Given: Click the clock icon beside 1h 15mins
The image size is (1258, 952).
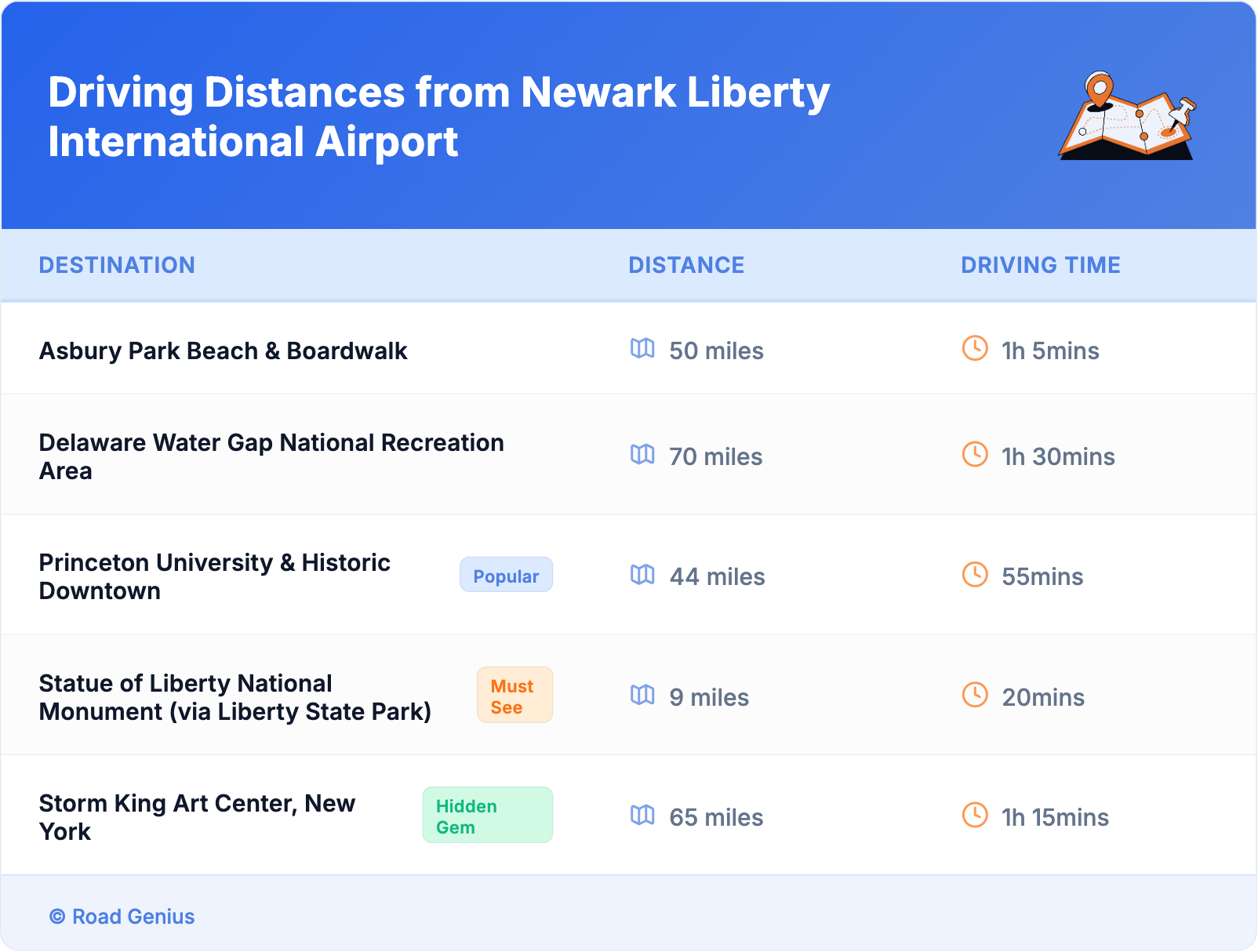Looking at the screenshot, I should point(975,816).
